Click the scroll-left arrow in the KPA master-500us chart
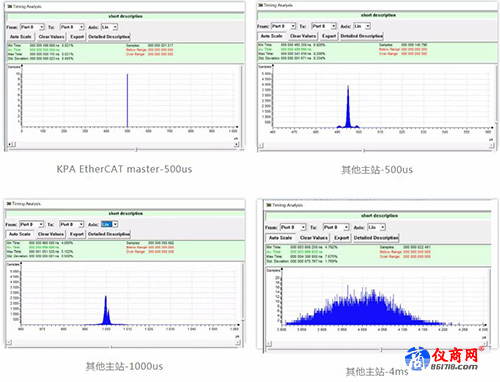 pos(10,144)
